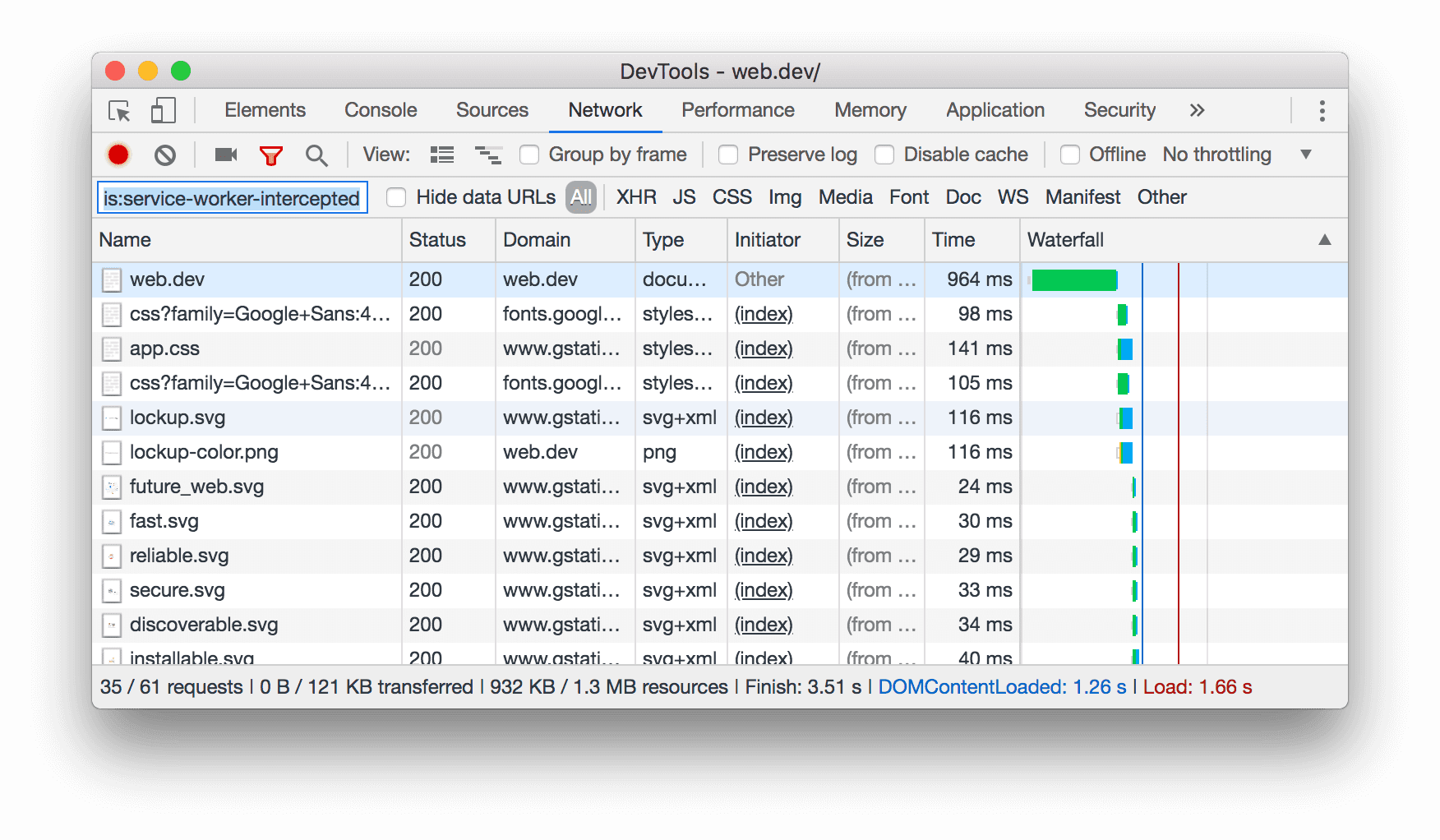Viewport: 1440px width, 840px height.
Task: Enable the Preserve log checkbox
Action: [x=728, y=155]
